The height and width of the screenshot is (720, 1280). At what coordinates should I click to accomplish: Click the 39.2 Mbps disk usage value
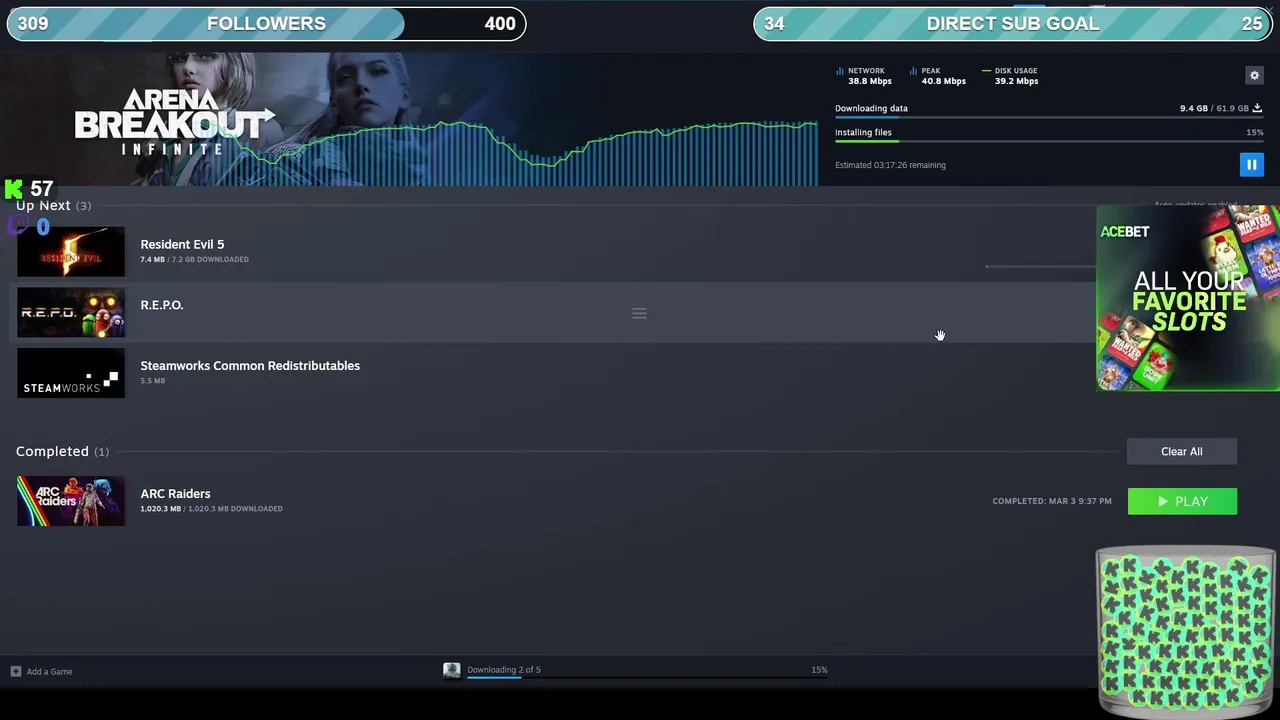(x=1016, y=81)
